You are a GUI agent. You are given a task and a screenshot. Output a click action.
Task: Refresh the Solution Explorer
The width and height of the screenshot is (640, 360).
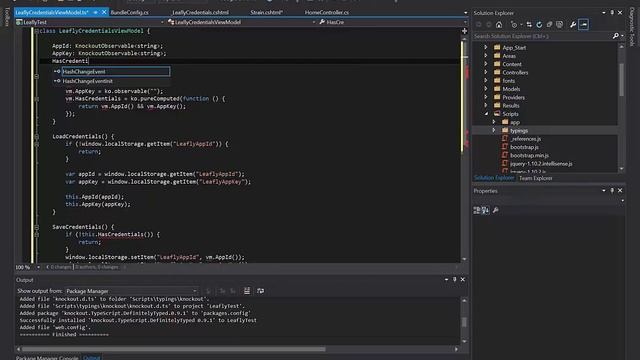(539, 25)
